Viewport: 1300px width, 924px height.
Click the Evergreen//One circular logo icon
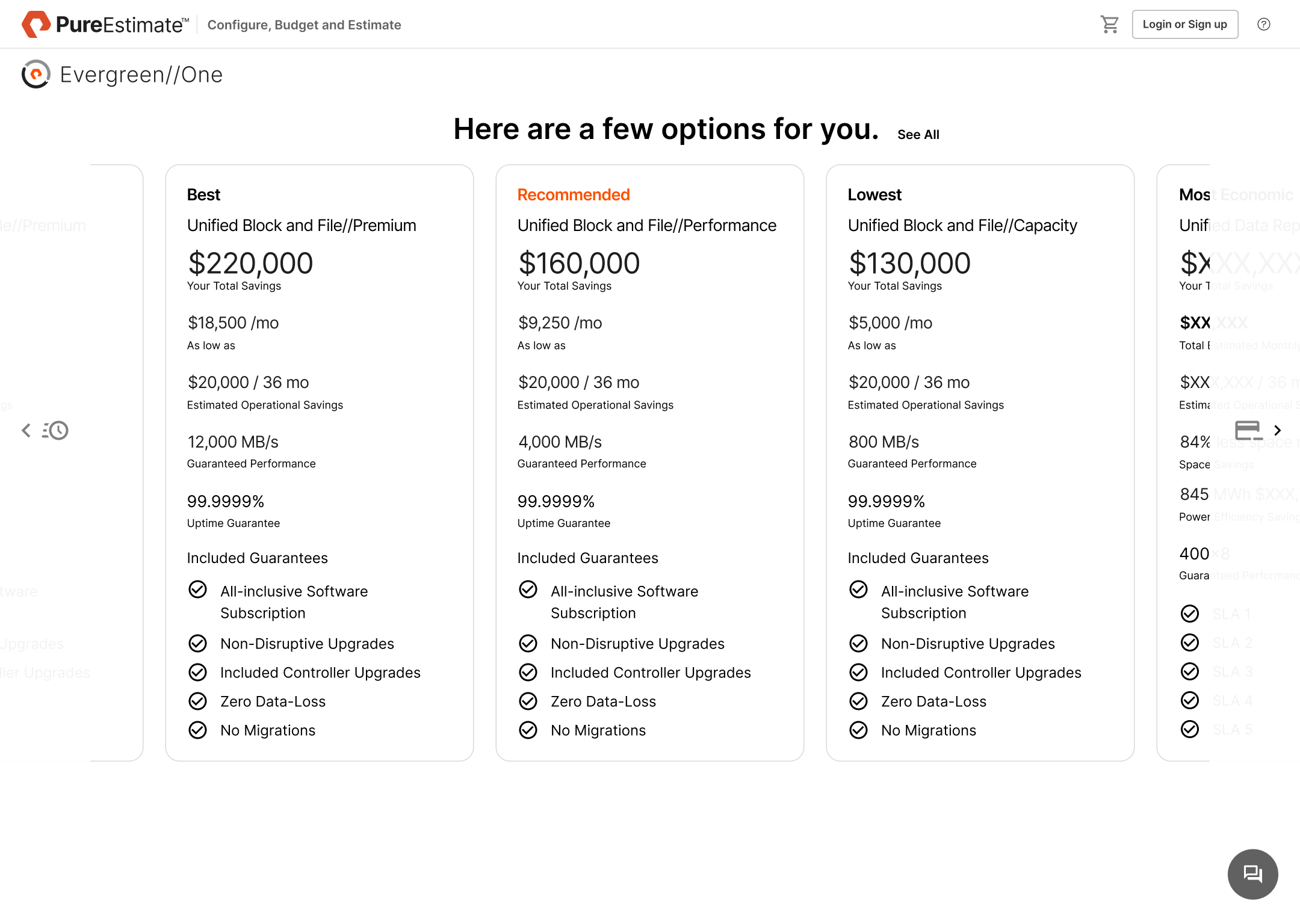pyautogui.click(x=36, y=75)
